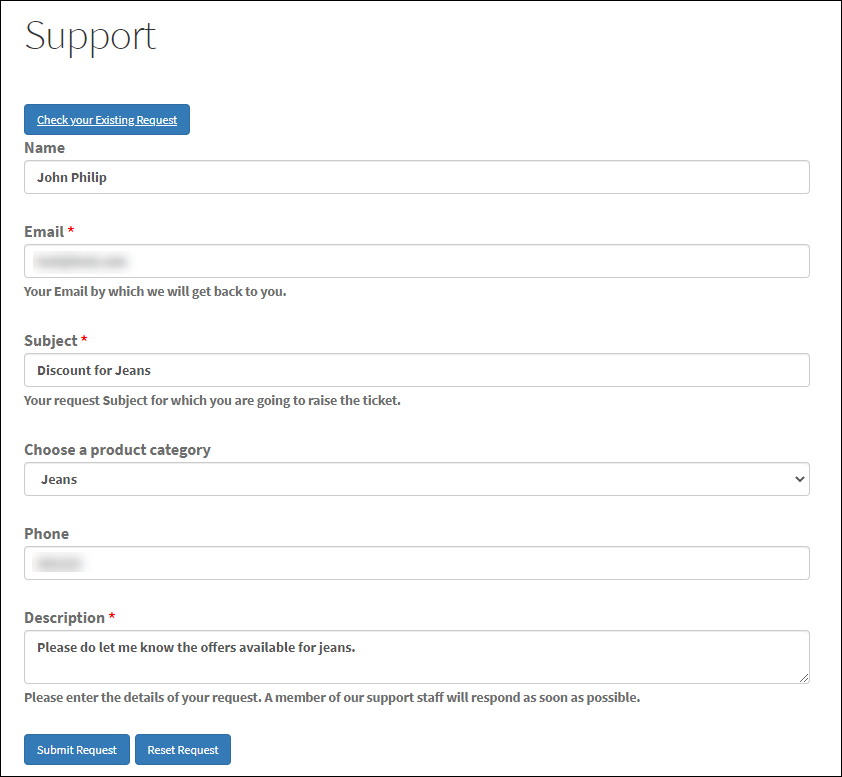This screenshot has height=777, width=842.
Task: Submit the support request
Action: [77, 750]
